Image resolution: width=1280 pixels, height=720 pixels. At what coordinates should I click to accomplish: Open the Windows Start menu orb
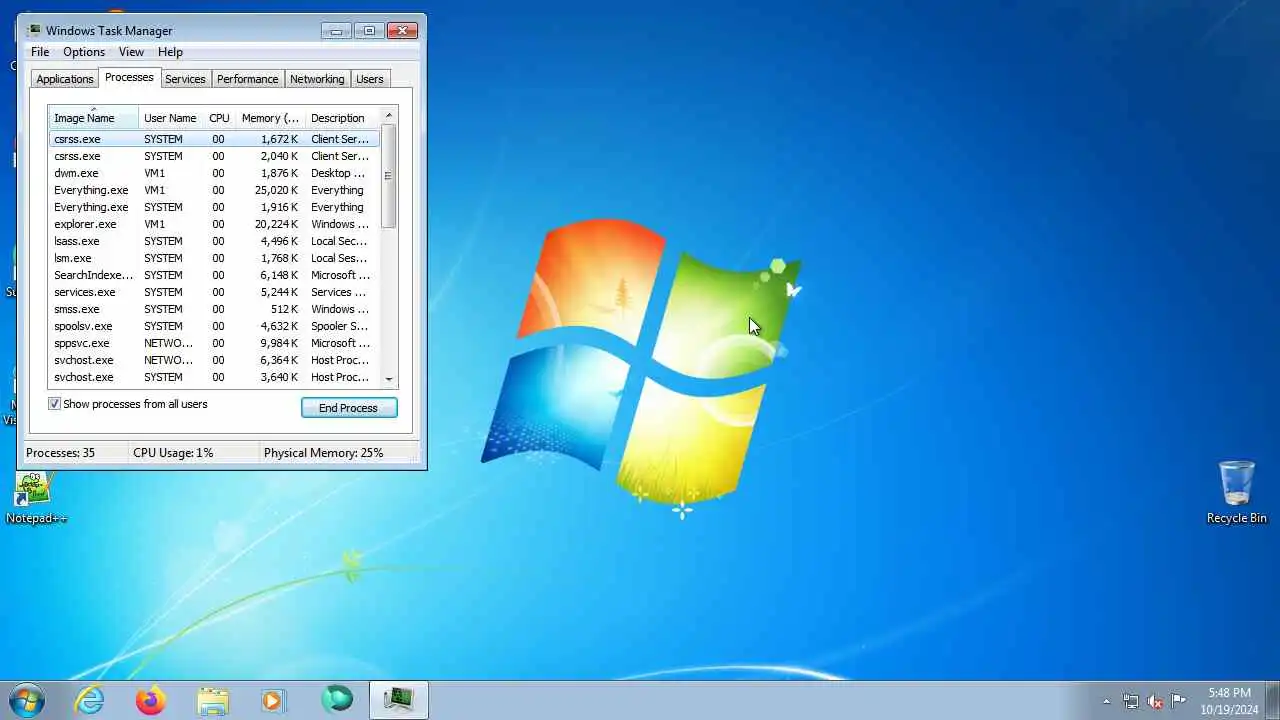(x=26, y=700)
